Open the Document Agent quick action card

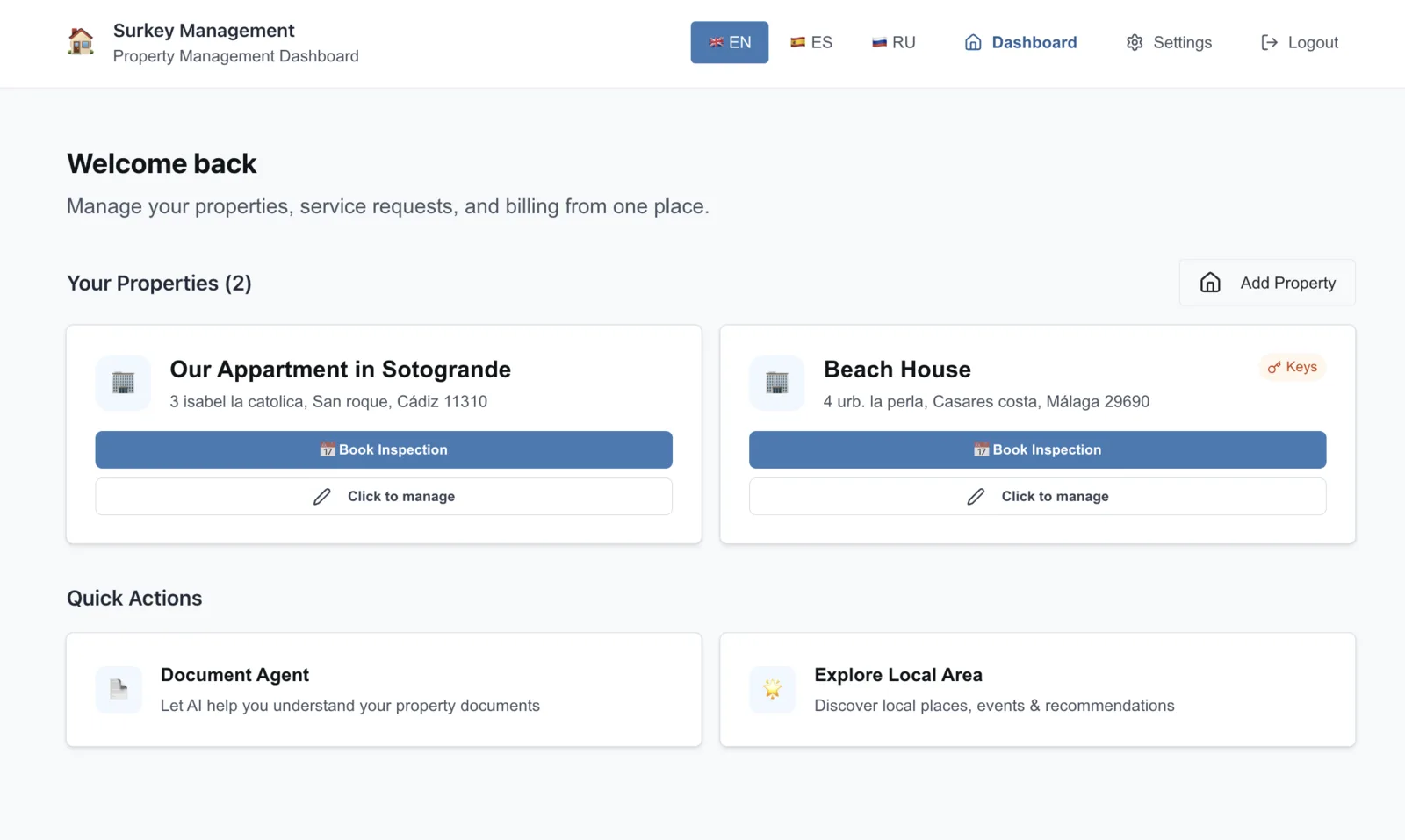pos(384,690)
